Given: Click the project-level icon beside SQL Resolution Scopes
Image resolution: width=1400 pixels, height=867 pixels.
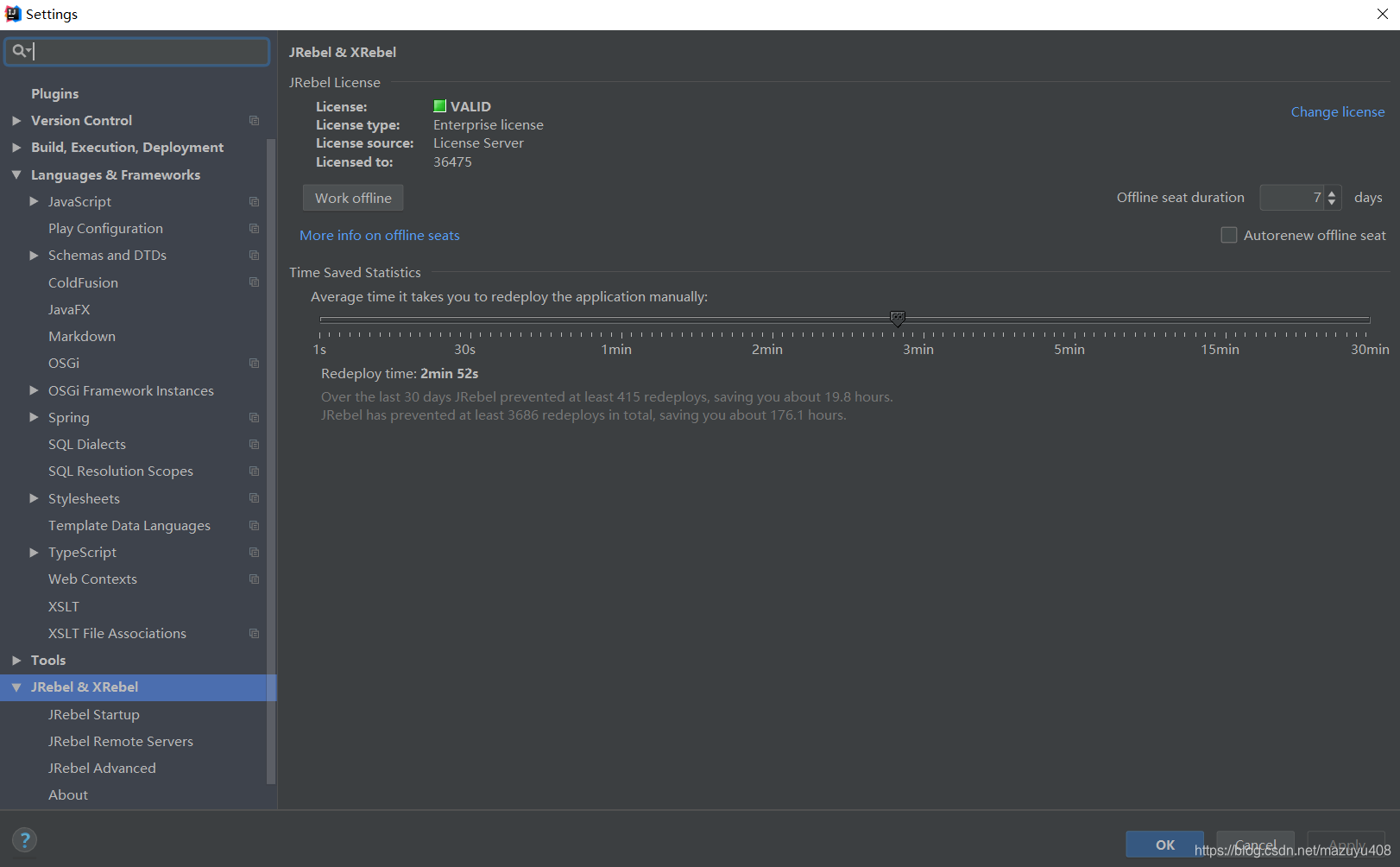Looking at the screenshot, I should pos(254,471).
